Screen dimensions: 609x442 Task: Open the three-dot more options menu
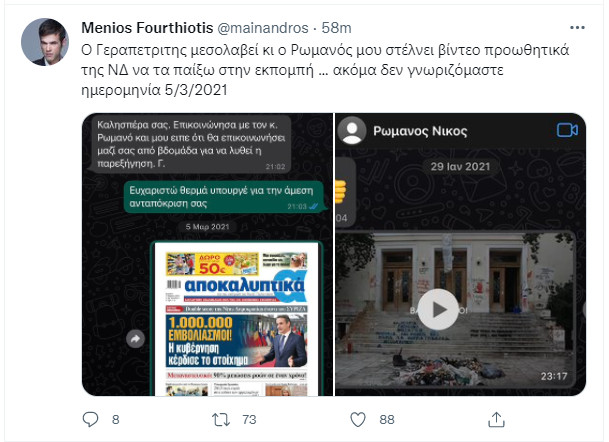(x=577, y=28)
